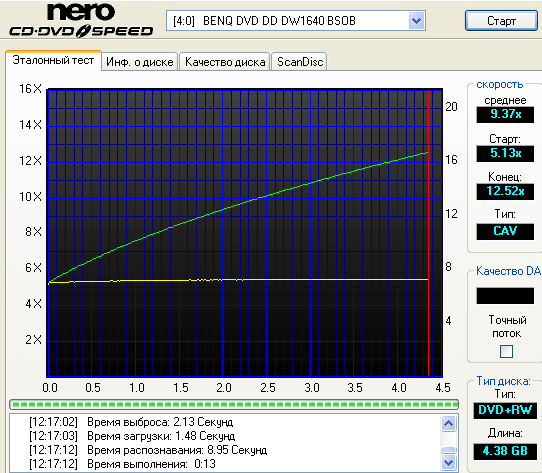The height and width of the screenshot is (473, 542).
Task: Click the log scroll up arrow
Action: pos(448,423)
